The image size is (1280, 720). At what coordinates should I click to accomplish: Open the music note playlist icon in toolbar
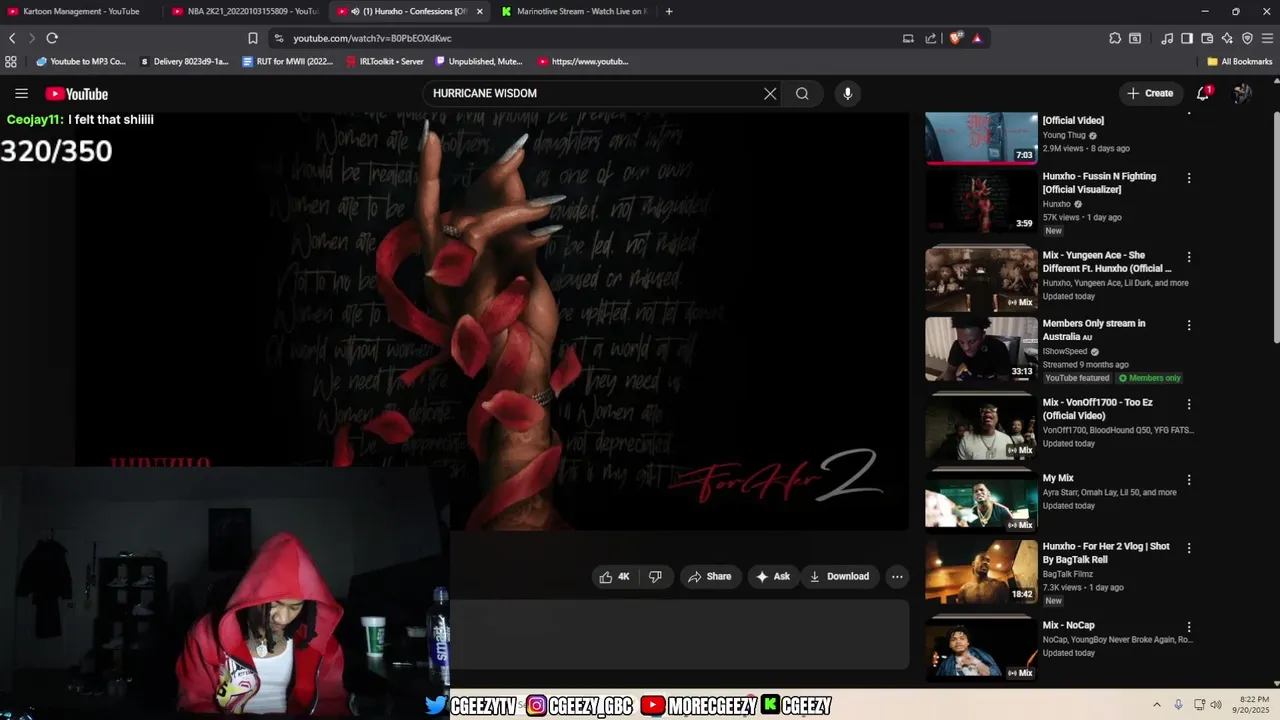point(1167,38)
